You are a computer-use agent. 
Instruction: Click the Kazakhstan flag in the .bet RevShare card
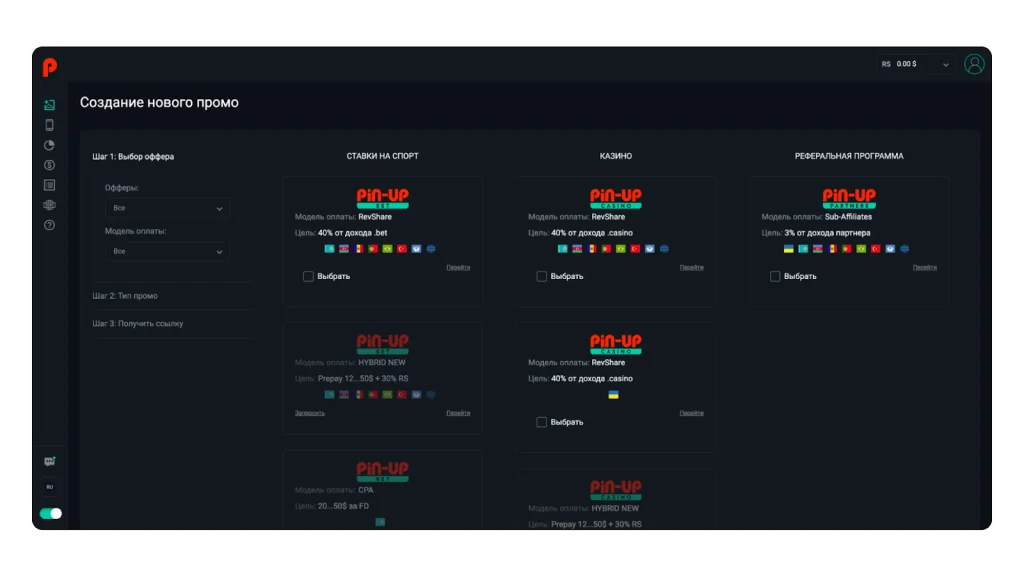point(329,249)
